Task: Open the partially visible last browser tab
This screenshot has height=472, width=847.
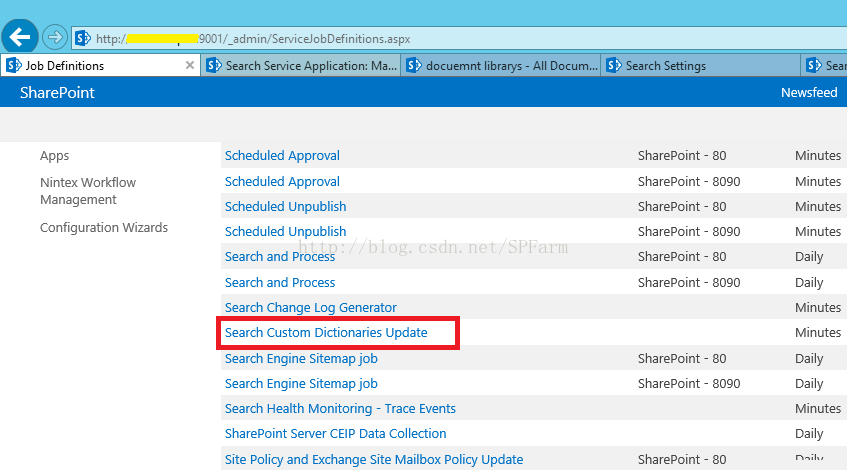Action: (824, 65)
